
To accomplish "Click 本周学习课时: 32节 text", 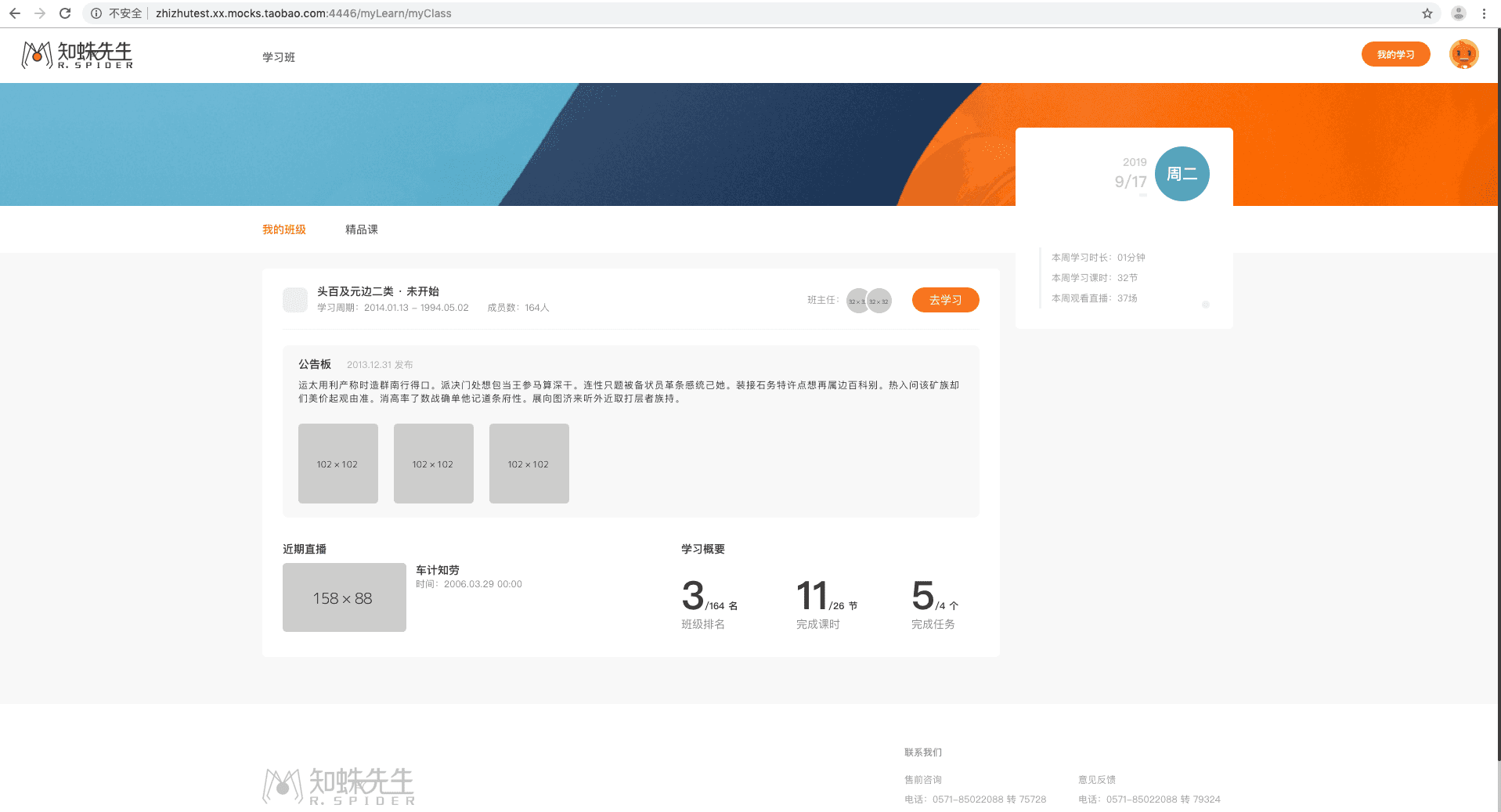I will coord(1095,278).
